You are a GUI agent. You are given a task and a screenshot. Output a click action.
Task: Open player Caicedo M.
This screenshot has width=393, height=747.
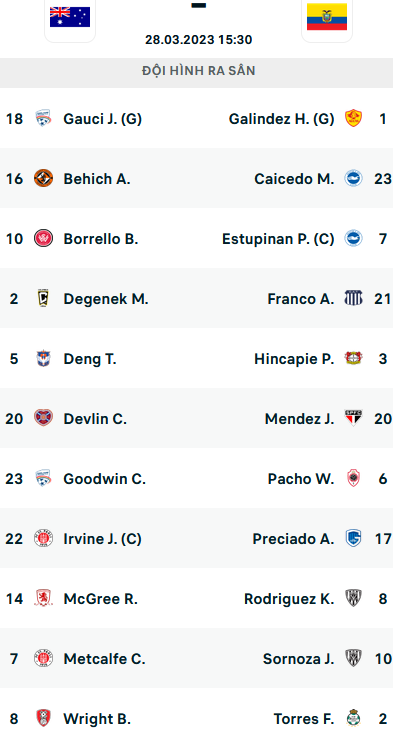tap(294, 179)
